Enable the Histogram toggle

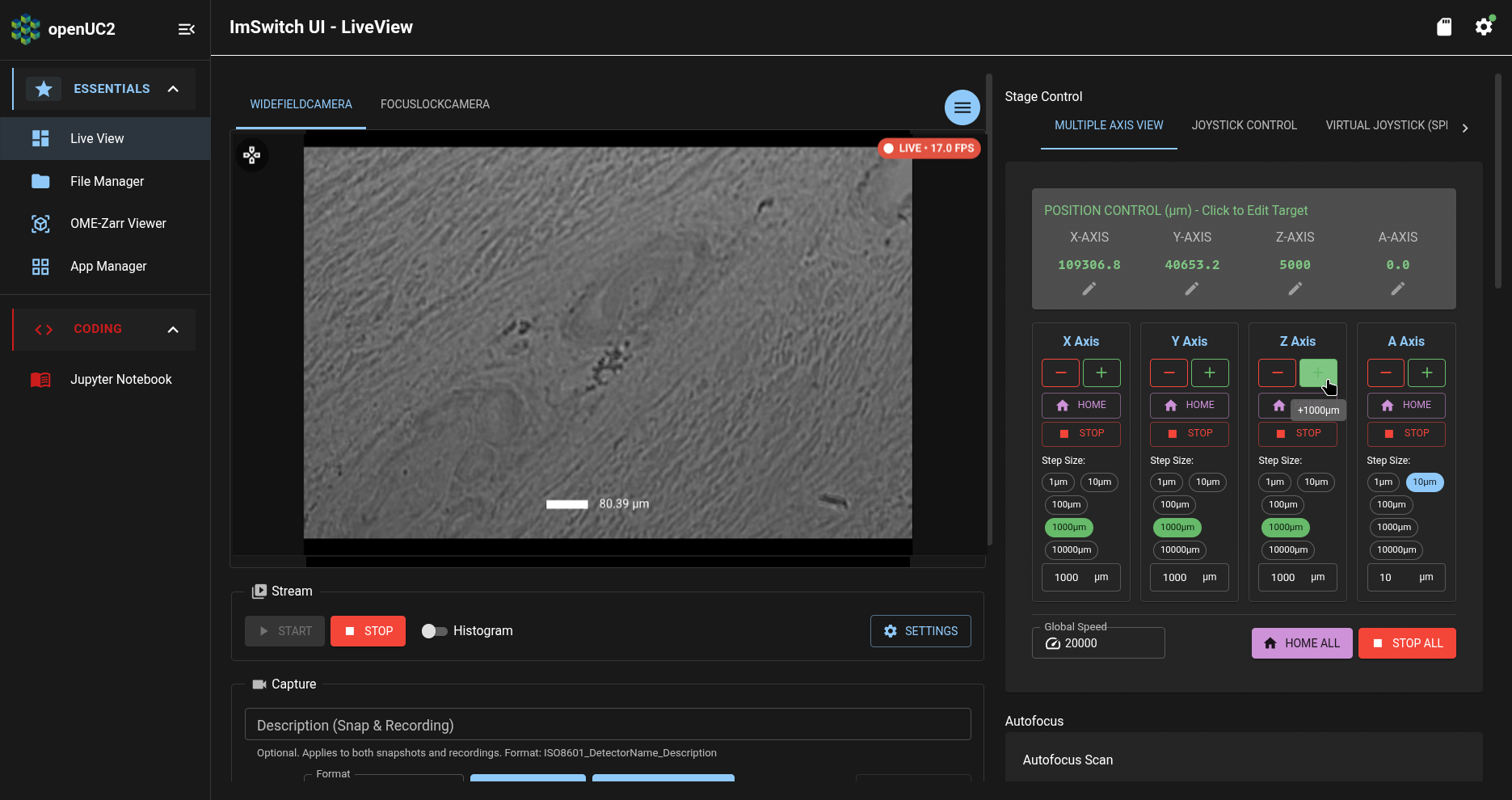tap(434, 630)
